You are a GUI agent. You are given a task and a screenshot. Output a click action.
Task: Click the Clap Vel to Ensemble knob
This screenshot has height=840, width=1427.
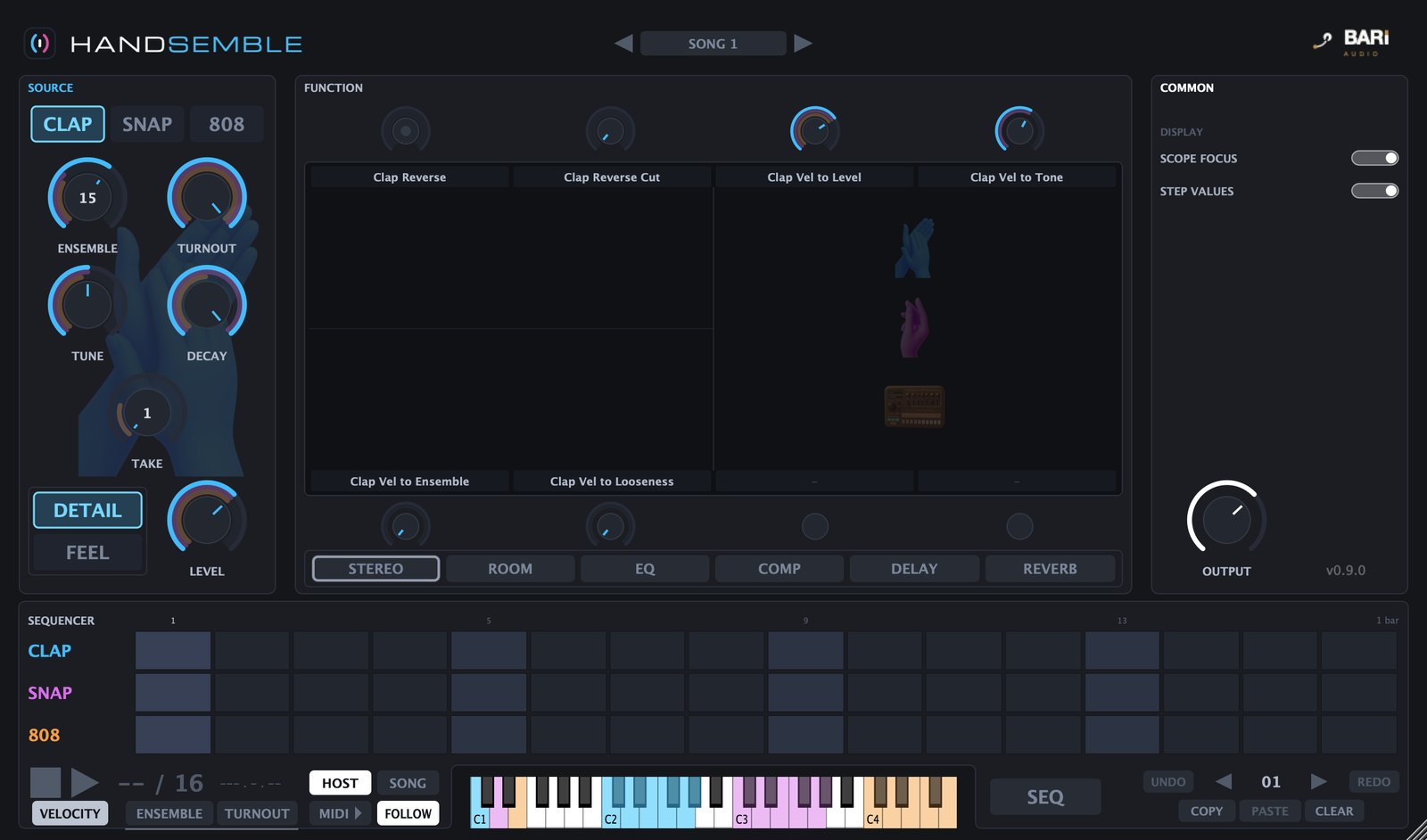coord(406,526)
